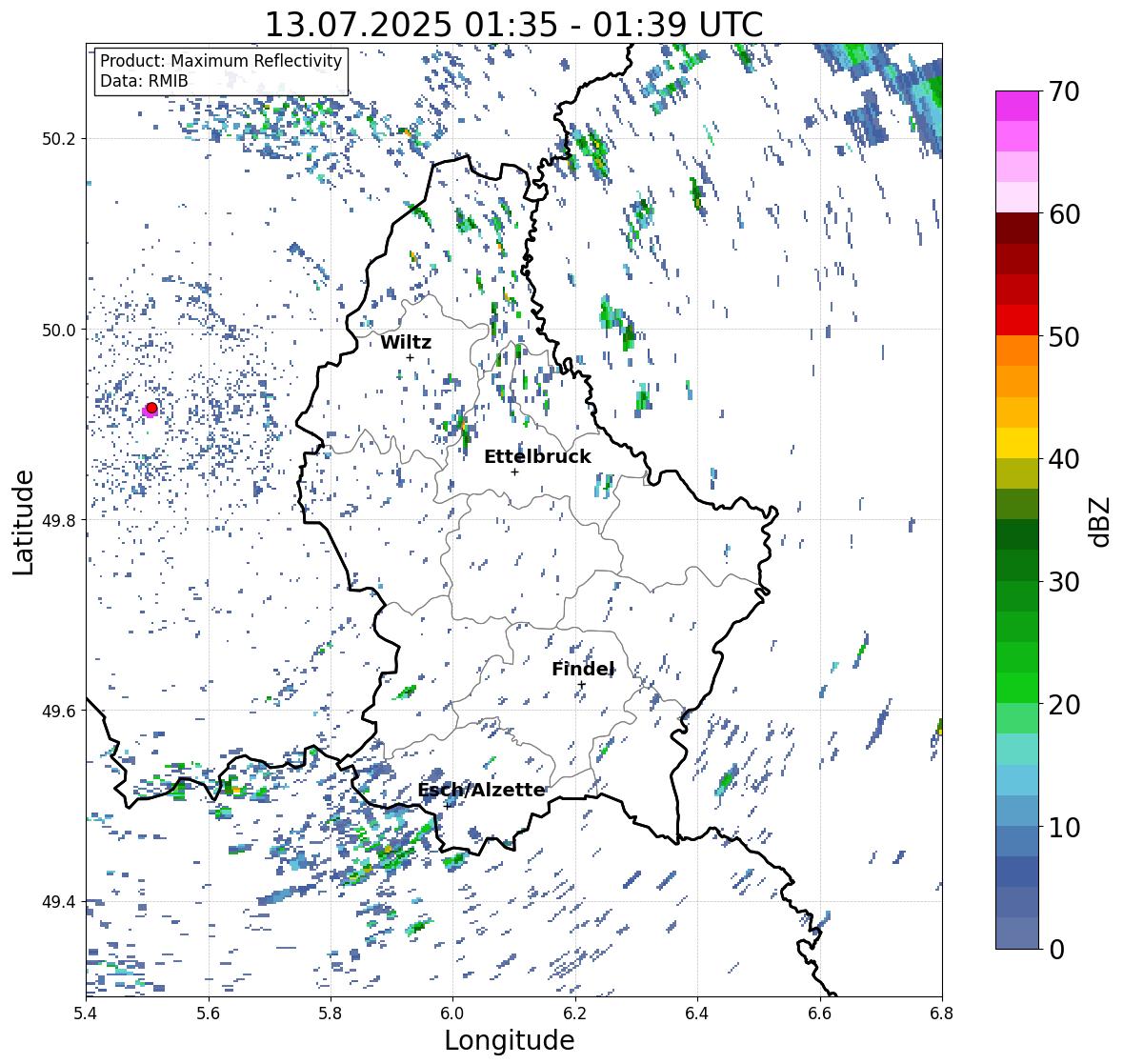Click colorbar tick value 50
Screen dimensions: 1123x1064
[1064, 336]
